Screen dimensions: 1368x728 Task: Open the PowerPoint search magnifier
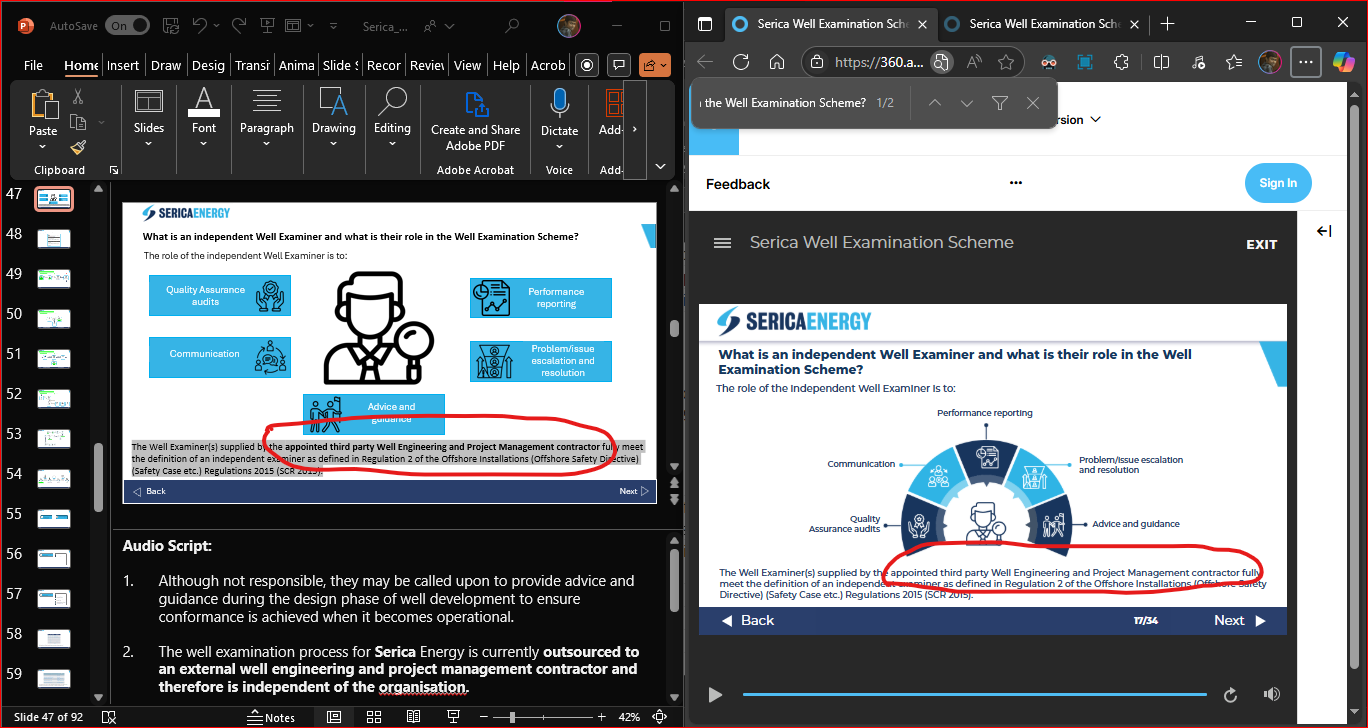coord(513,26)
